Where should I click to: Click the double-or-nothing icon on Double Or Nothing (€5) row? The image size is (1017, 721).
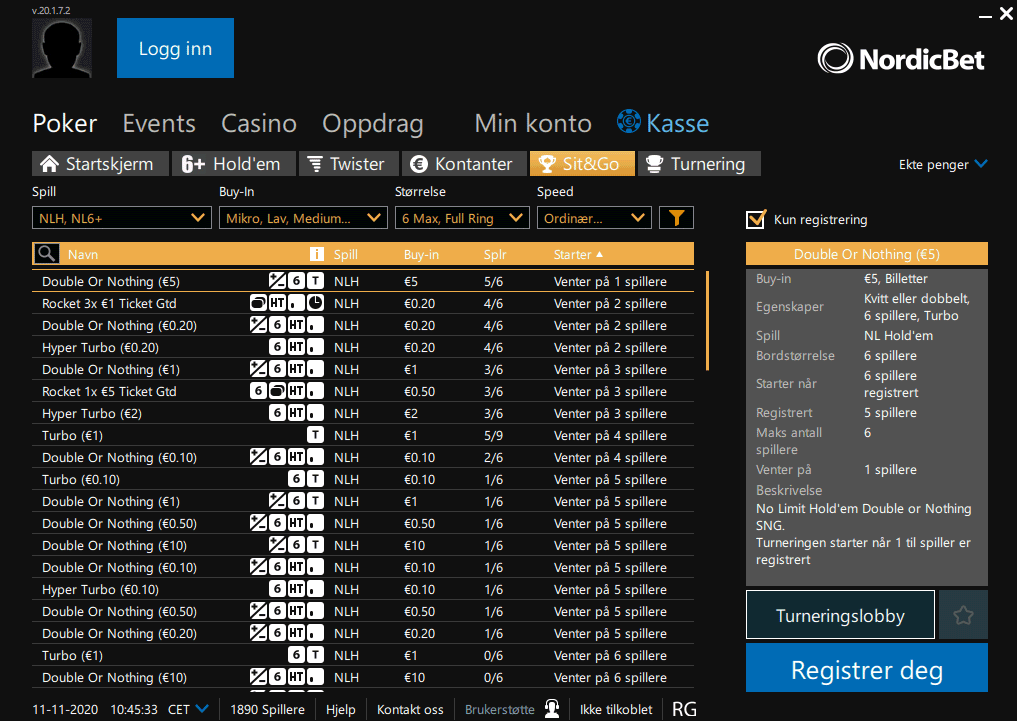(x=277, y=281)
